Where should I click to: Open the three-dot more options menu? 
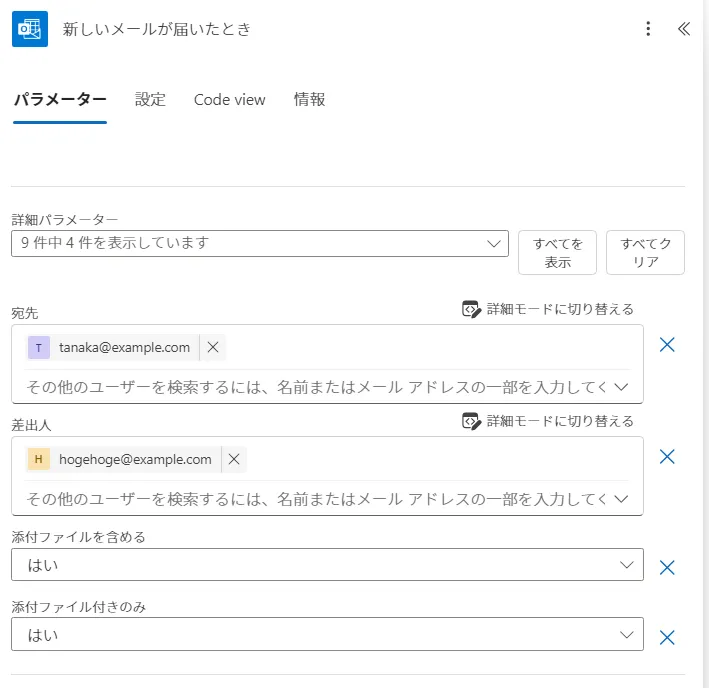click(x=649, y=29)
